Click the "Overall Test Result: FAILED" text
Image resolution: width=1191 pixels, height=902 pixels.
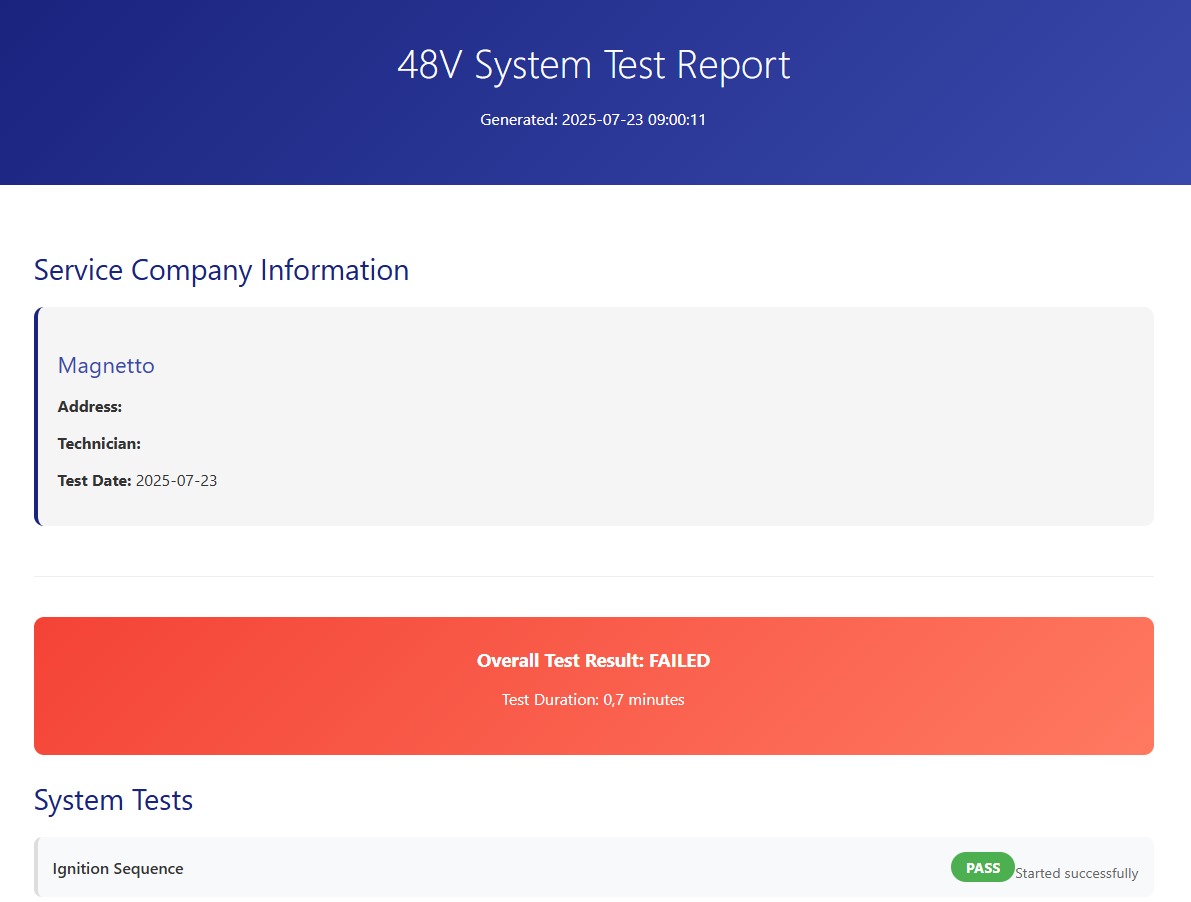(593, 660)
